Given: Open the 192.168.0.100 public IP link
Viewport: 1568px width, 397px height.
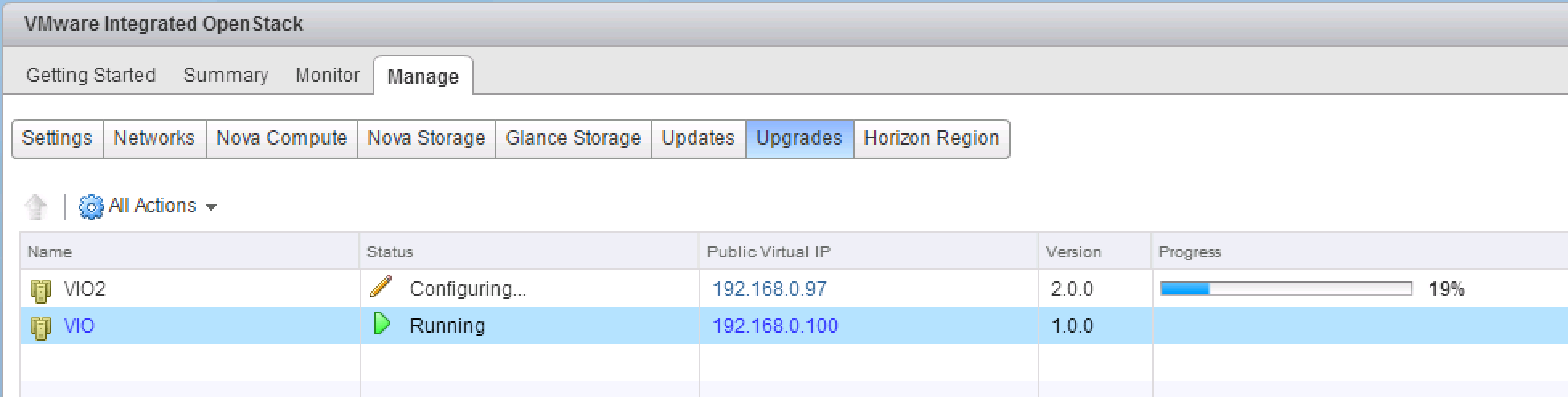Looking at the screenshot, I should [x=775, y=326].
